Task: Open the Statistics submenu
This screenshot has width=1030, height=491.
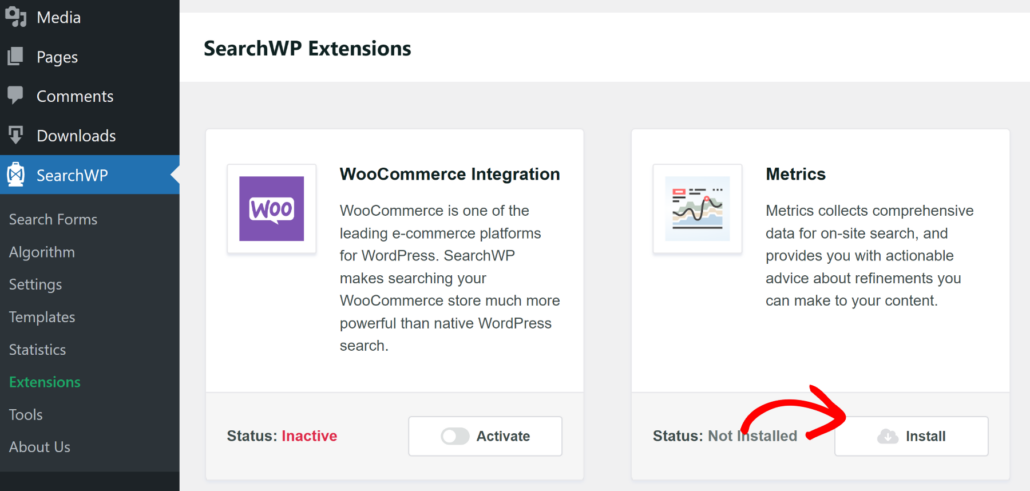Action: tap(37, 350)
